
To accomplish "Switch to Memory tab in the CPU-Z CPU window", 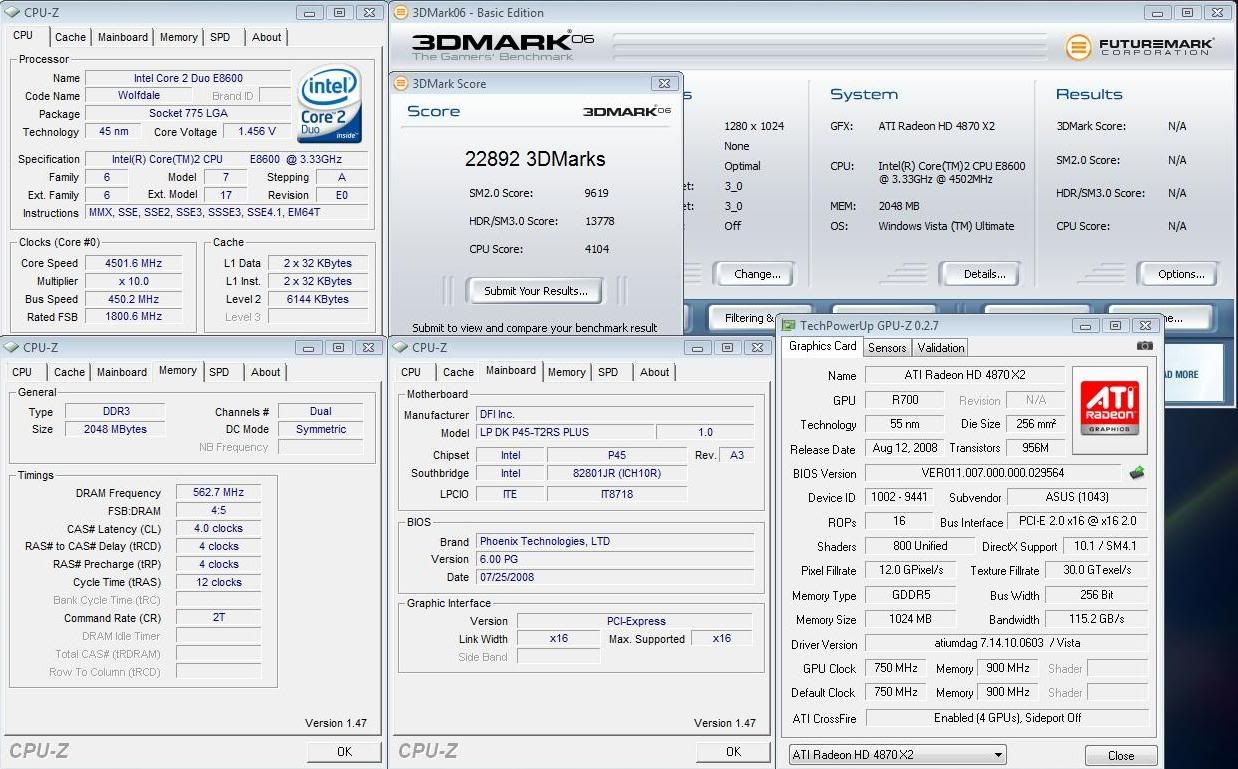I will 179,37.
